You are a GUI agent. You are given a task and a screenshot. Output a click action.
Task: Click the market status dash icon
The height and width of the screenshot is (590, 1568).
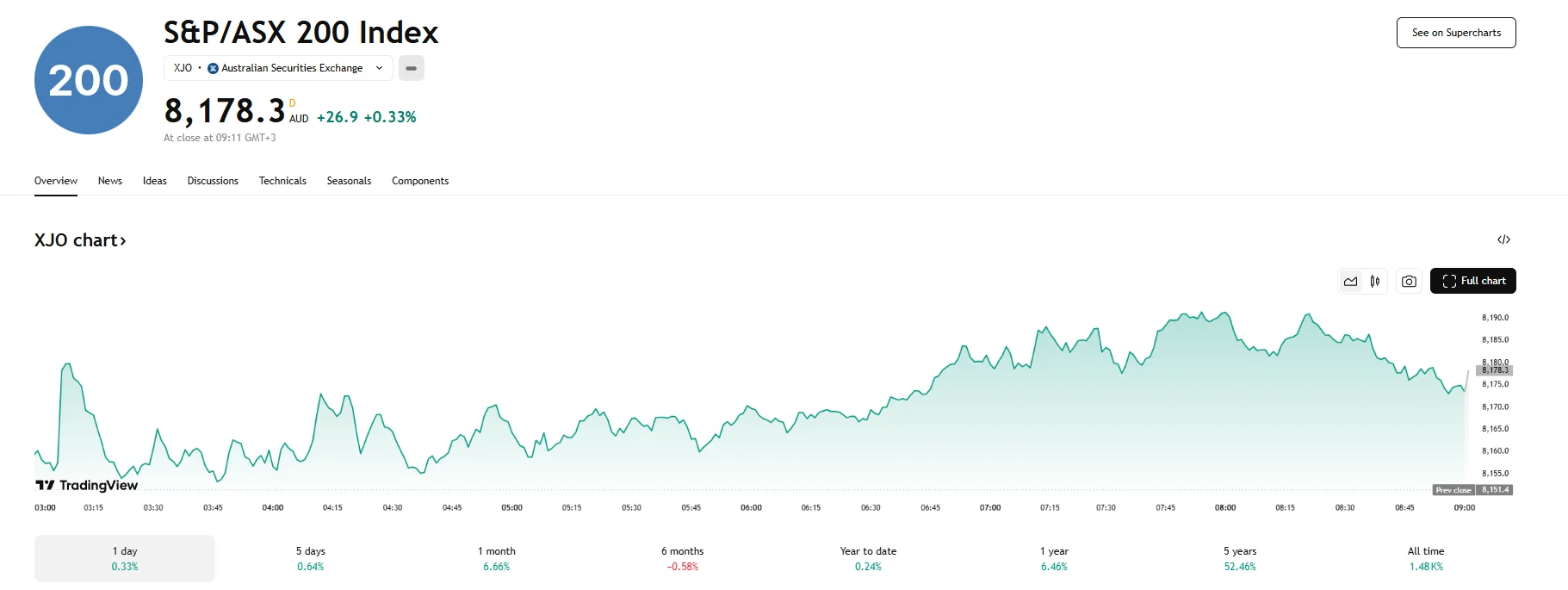click(x=411, y=68)
